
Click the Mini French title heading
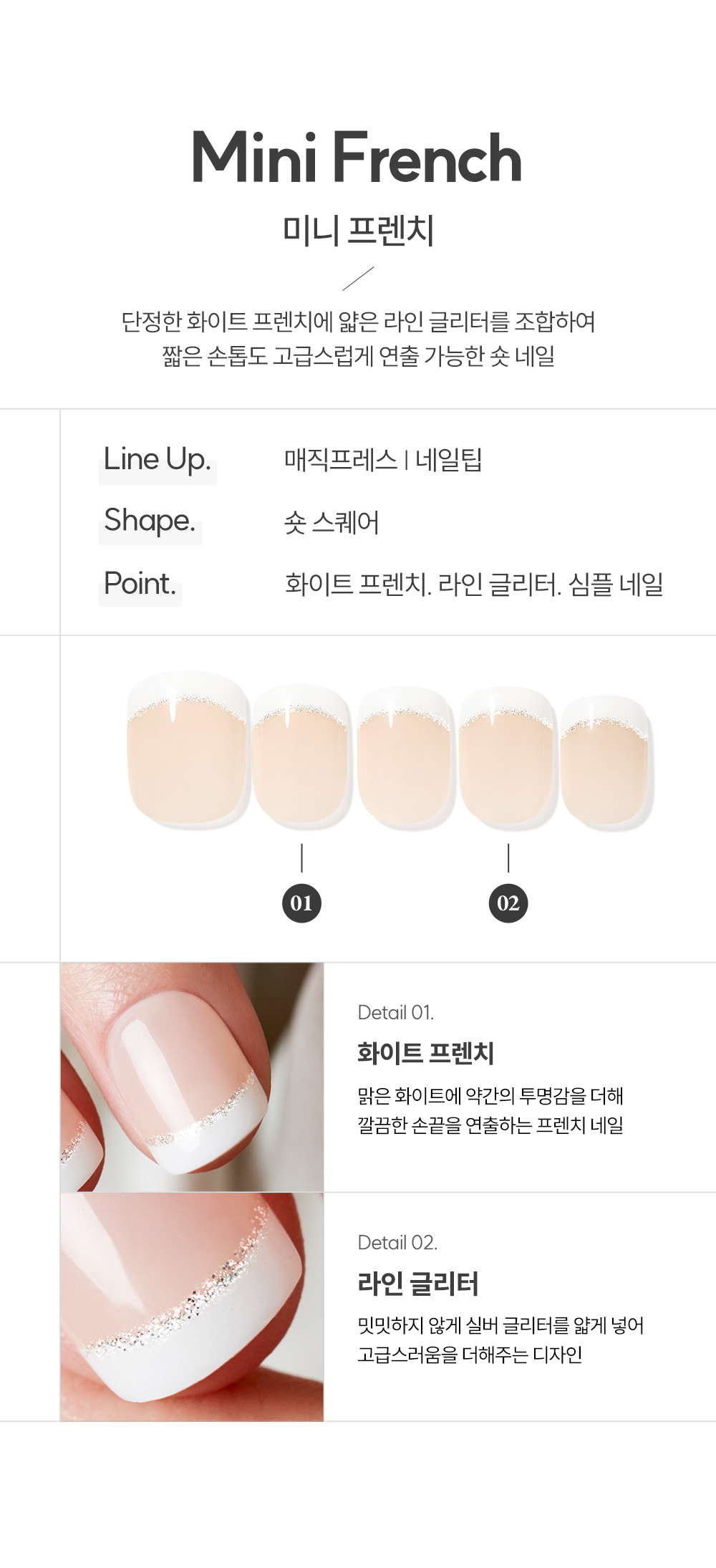357,158
